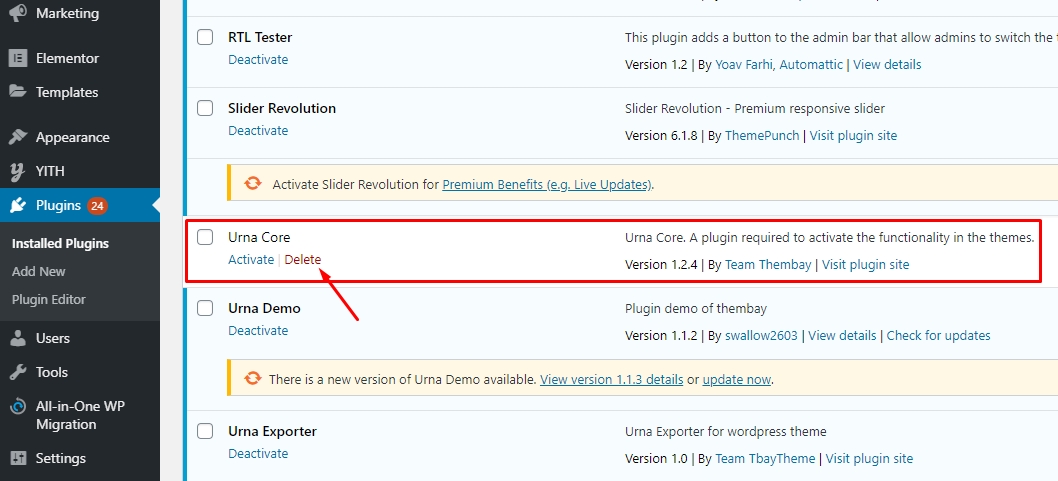Deactivate the Urna Demo plugin
Screen dimensions: 1058x481
[258, 330]
